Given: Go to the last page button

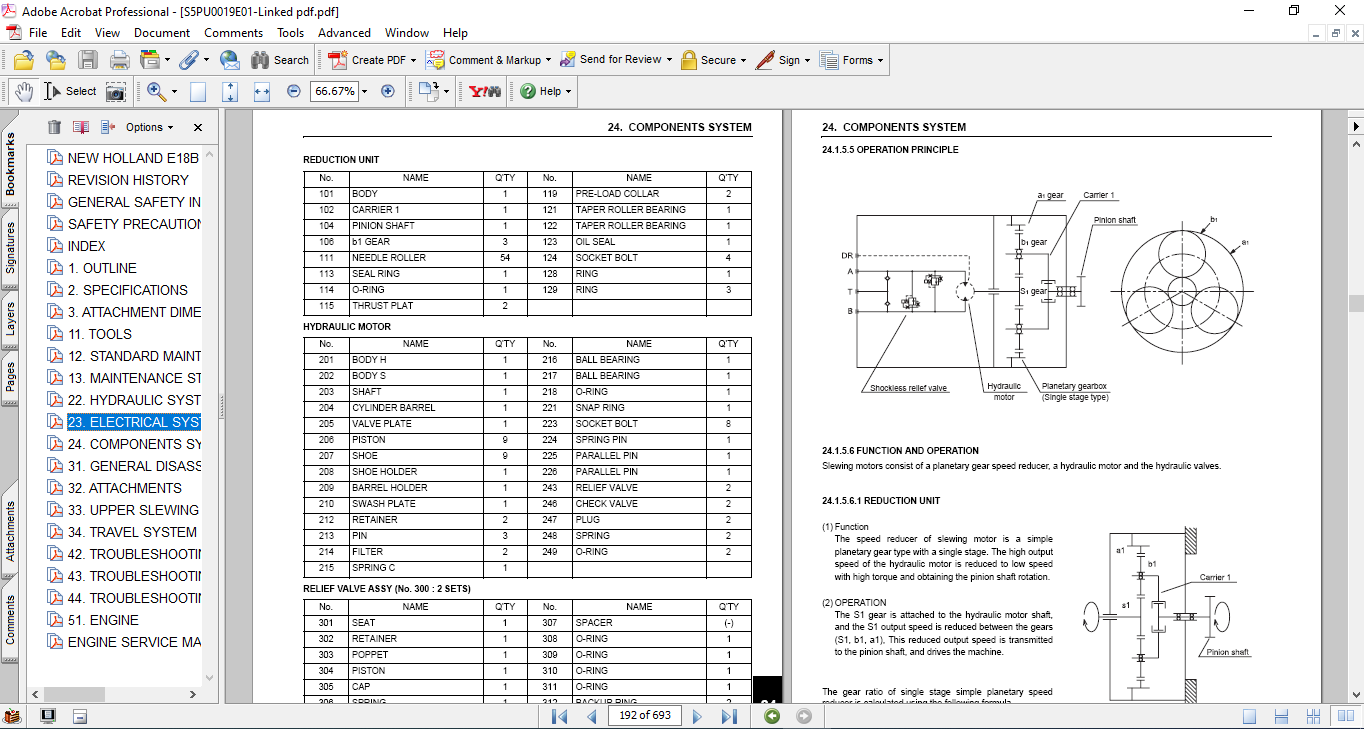Looking at the screenshot, I should coord(729,716).
